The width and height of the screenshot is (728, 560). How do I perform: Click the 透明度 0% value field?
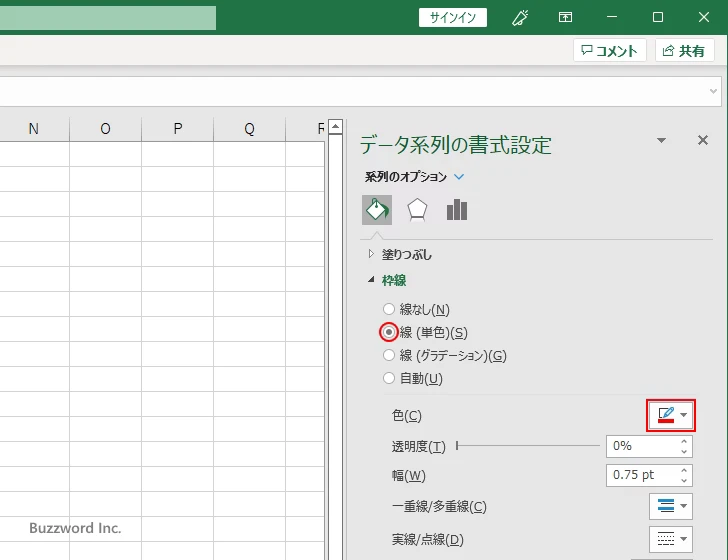pos(643,446)
